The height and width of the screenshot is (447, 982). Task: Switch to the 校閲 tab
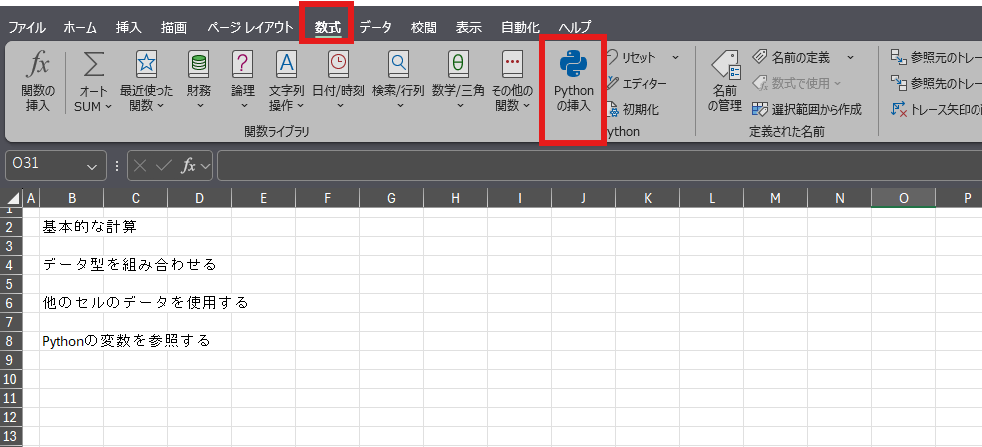pos(424,27)
